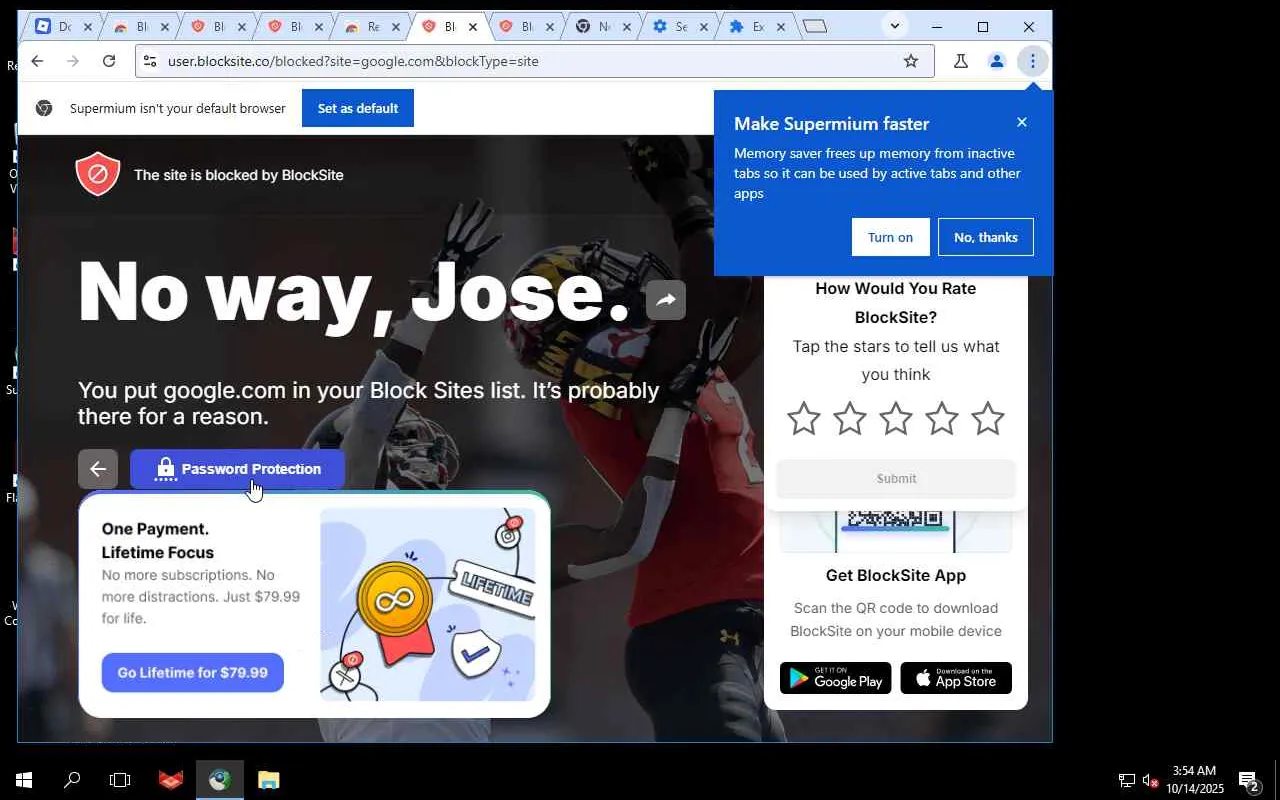View site information icon in address bar

[x=150, y=61]
